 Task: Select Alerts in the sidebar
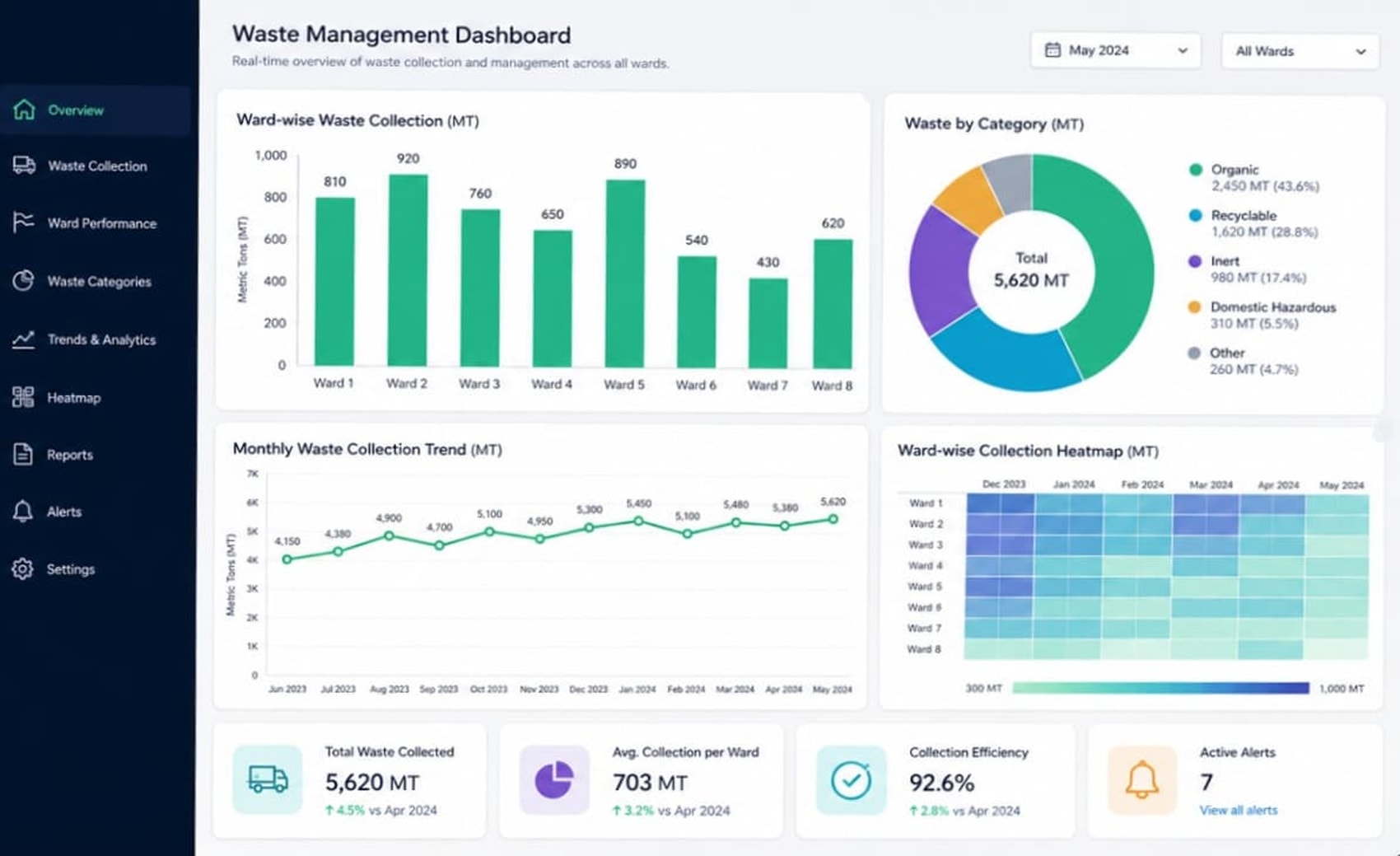click(x=96, y=512)
